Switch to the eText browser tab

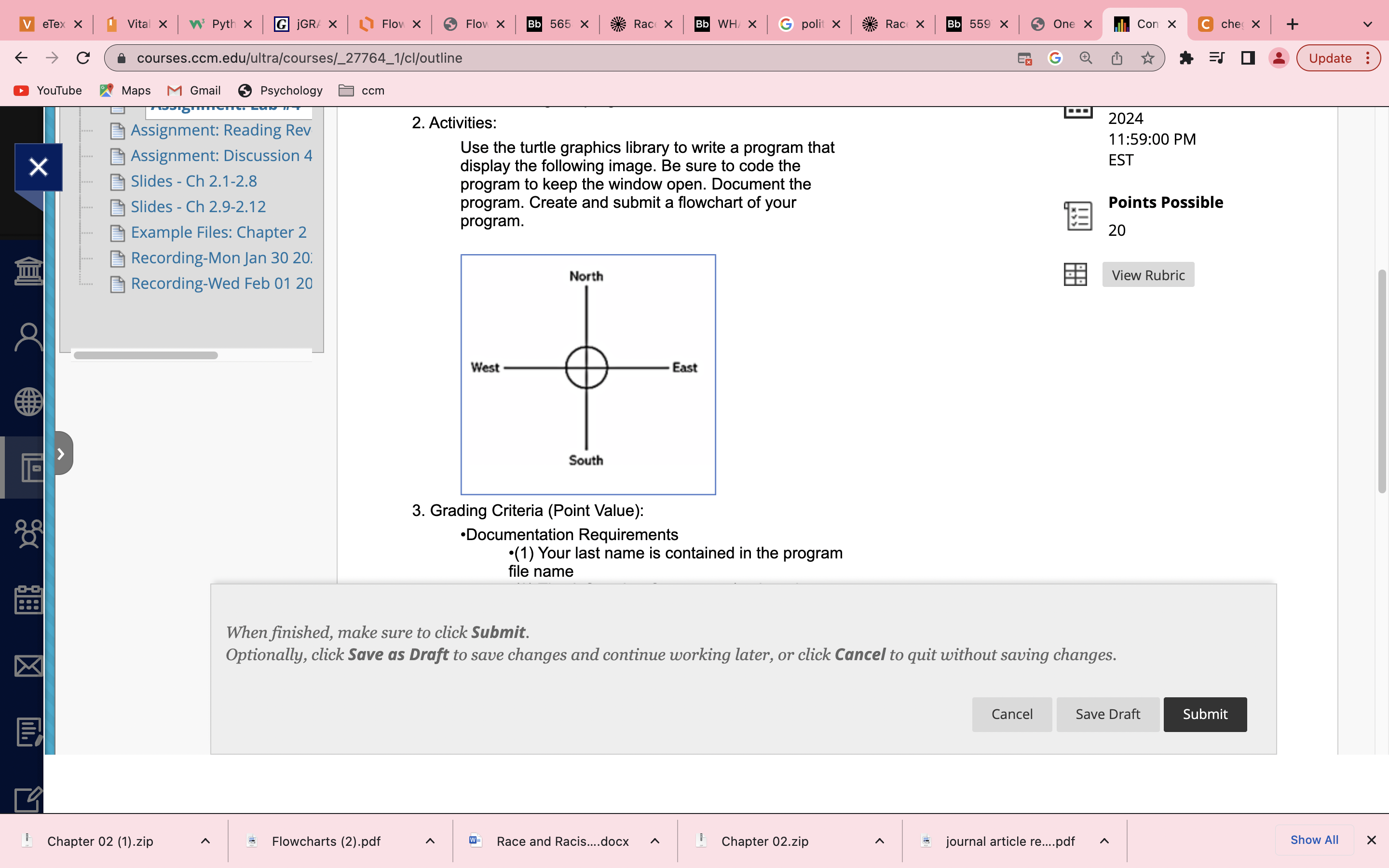[x=51, y=24]
